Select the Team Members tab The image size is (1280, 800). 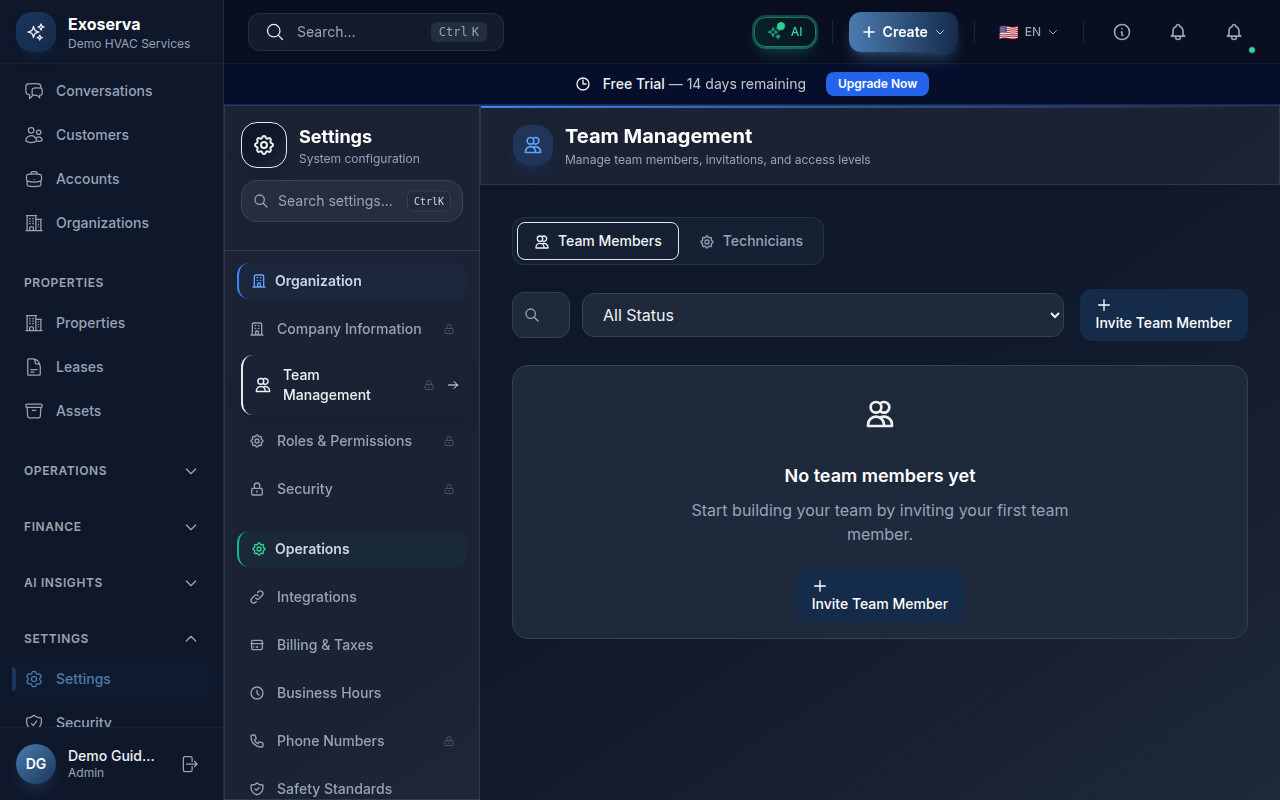[598, 241]
